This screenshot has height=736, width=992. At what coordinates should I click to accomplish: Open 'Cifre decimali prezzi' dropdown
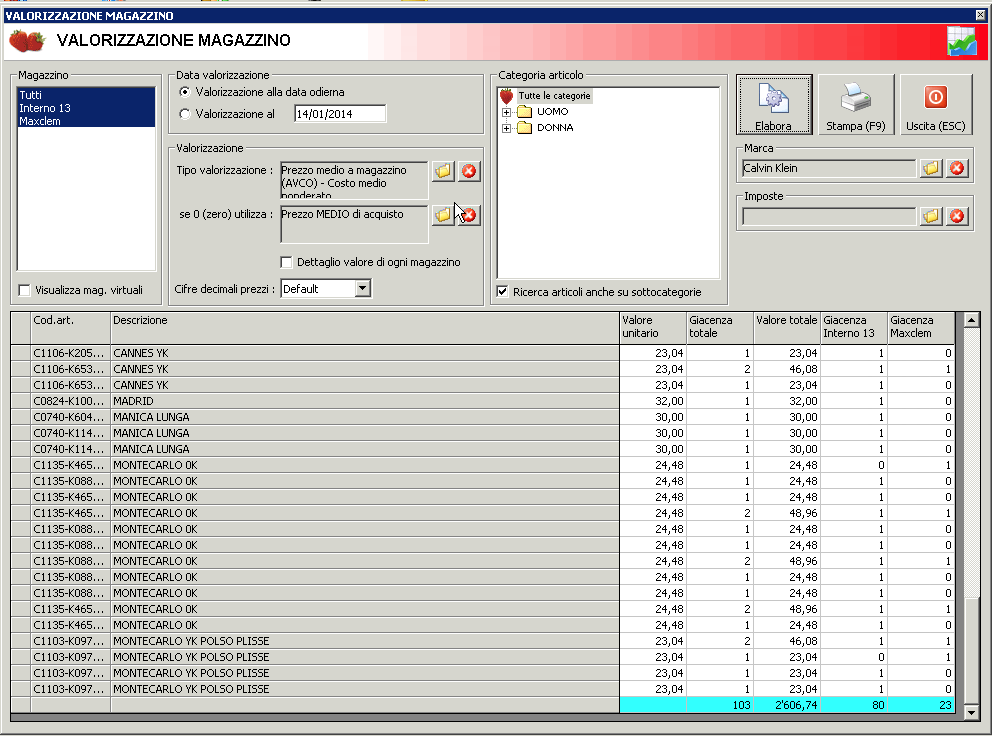[x=362, y=289]
